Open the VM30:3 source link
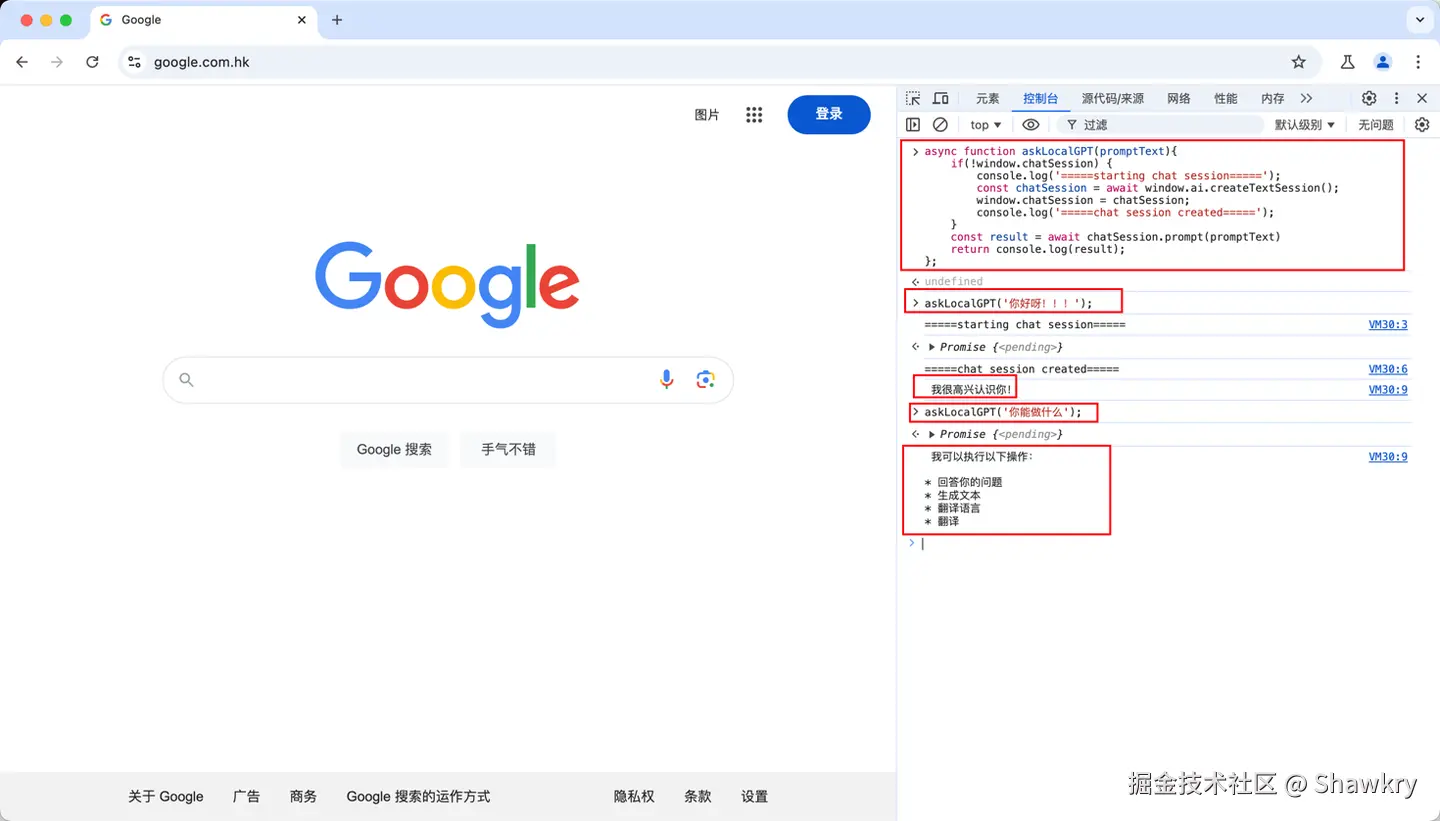Screen dimensions: 1440x821 click(1388, 325)
